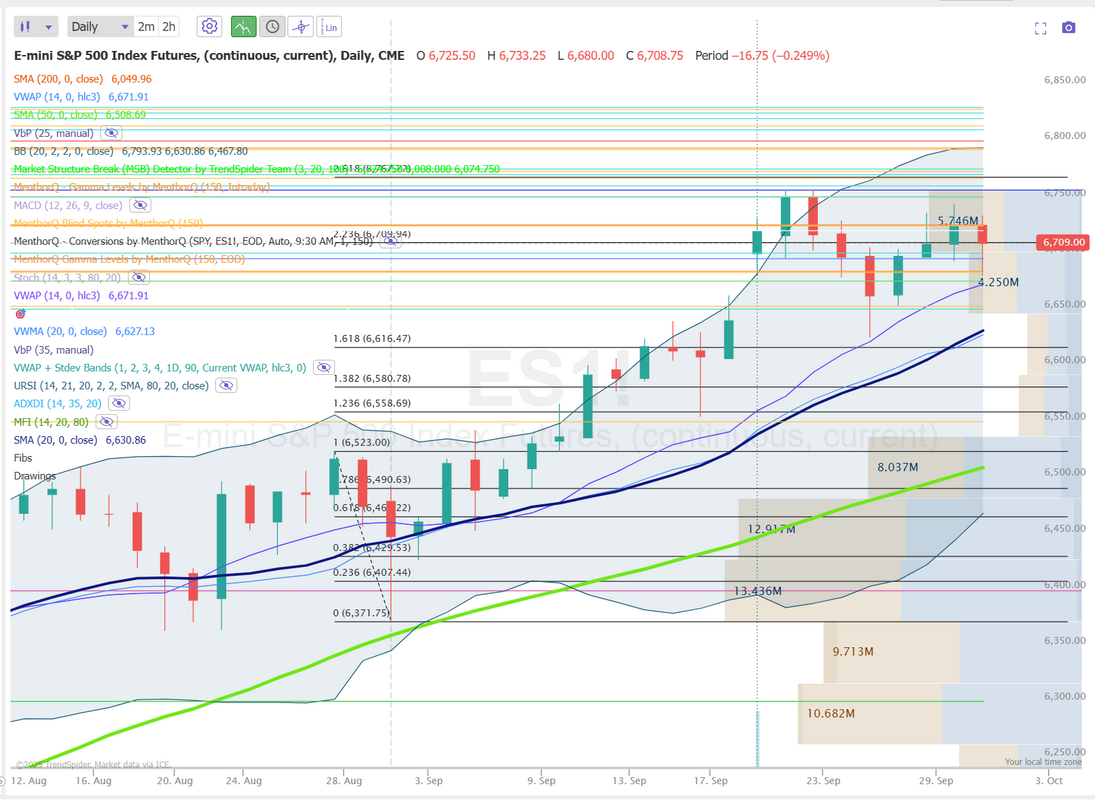The image size is (1095, 800).
Task: Show the MACD indicator via eye icon
Action: [140, 206]
